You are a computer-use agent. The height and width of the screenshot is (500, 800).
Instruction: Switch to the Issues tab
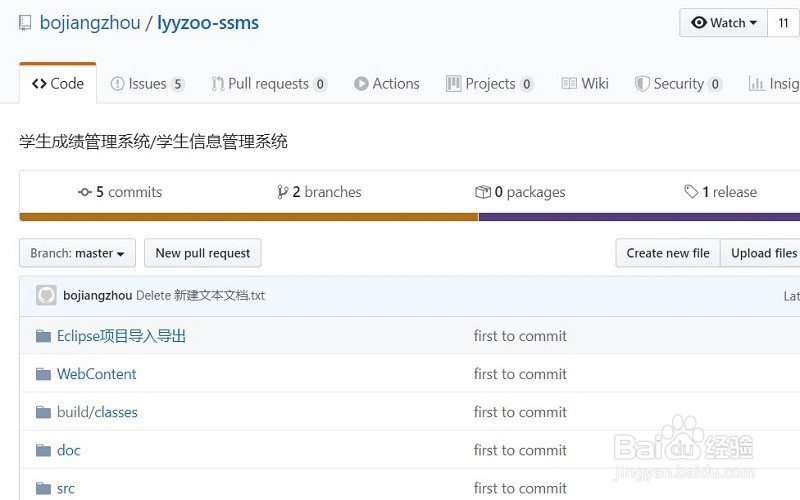click(147, 84)
